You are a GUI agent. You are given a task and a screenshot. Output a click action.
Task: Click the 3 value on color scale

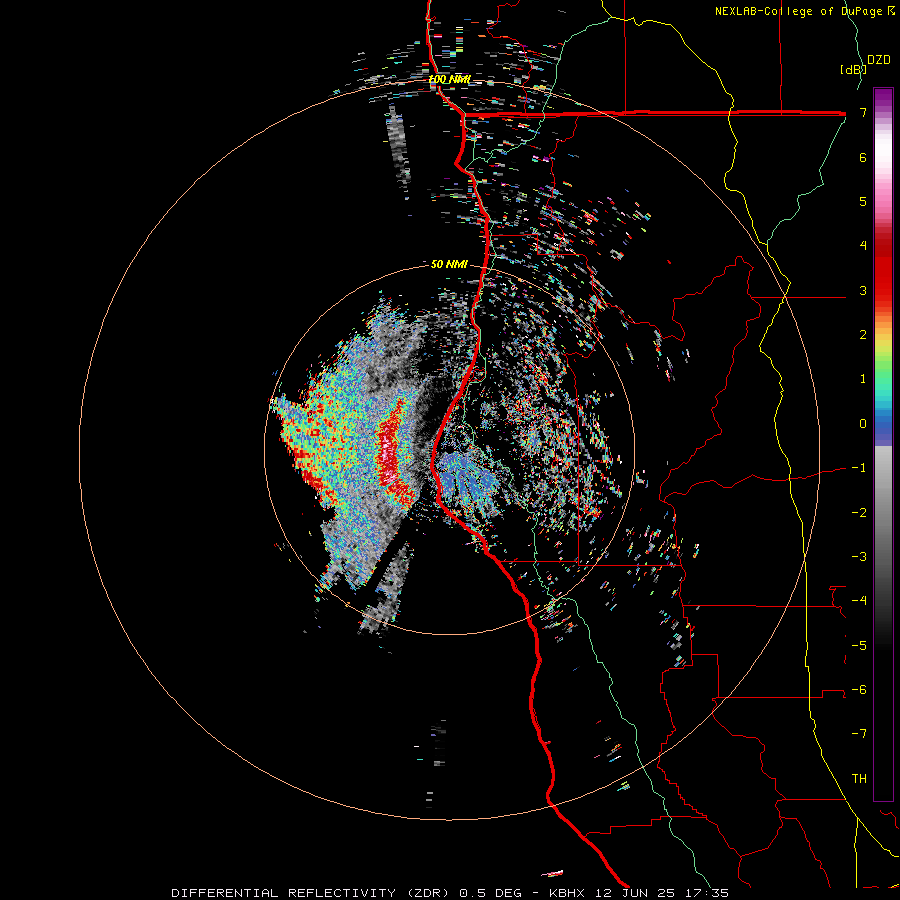click(x=863, y=290)
